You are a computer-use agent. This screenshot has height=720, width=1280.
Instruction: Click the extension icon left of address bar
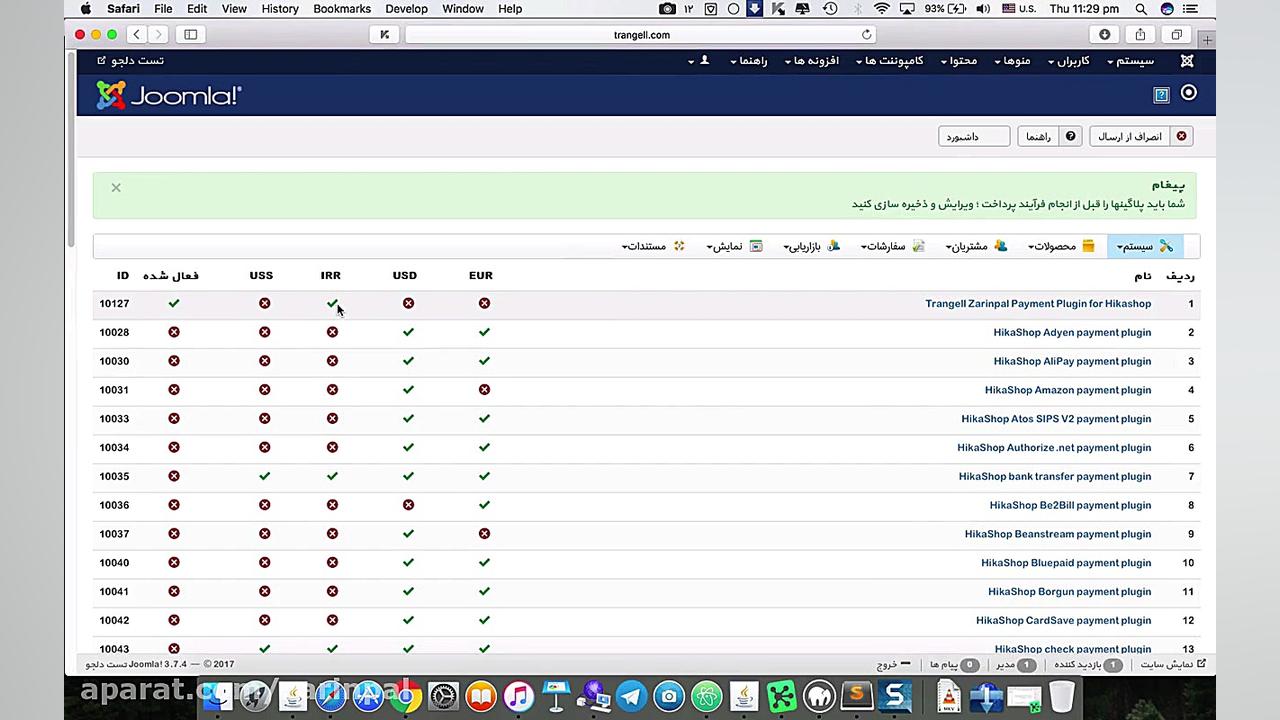coord(384,34)
